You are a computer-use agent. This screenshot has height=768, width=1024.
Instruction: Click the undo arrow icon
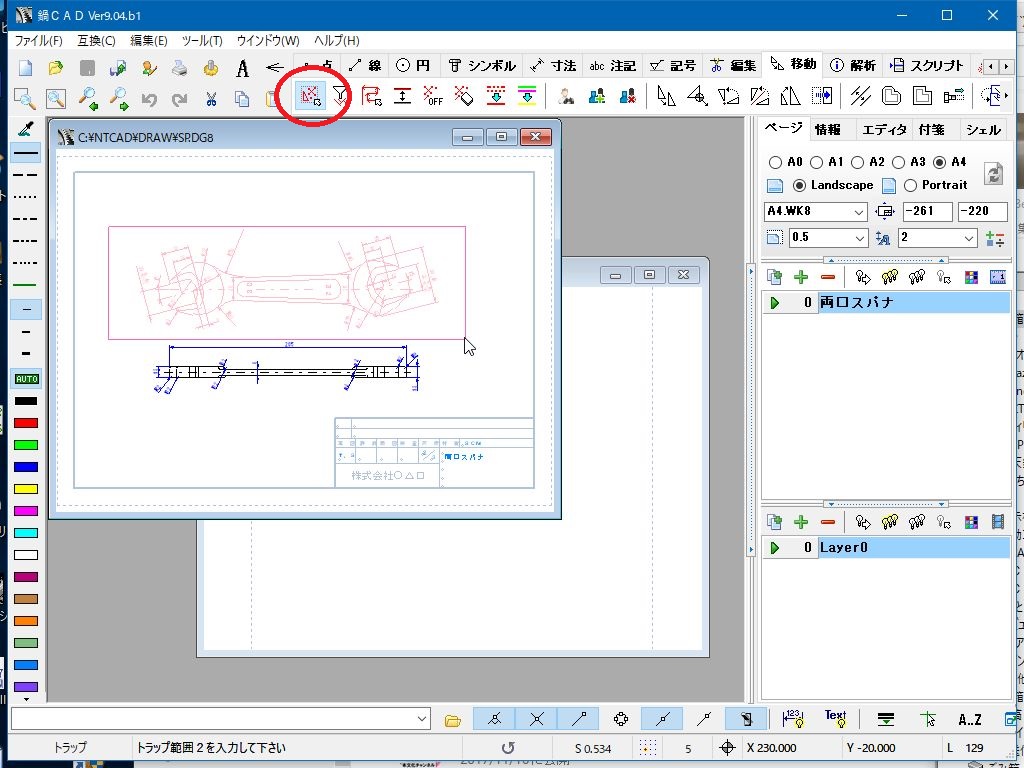149,99
